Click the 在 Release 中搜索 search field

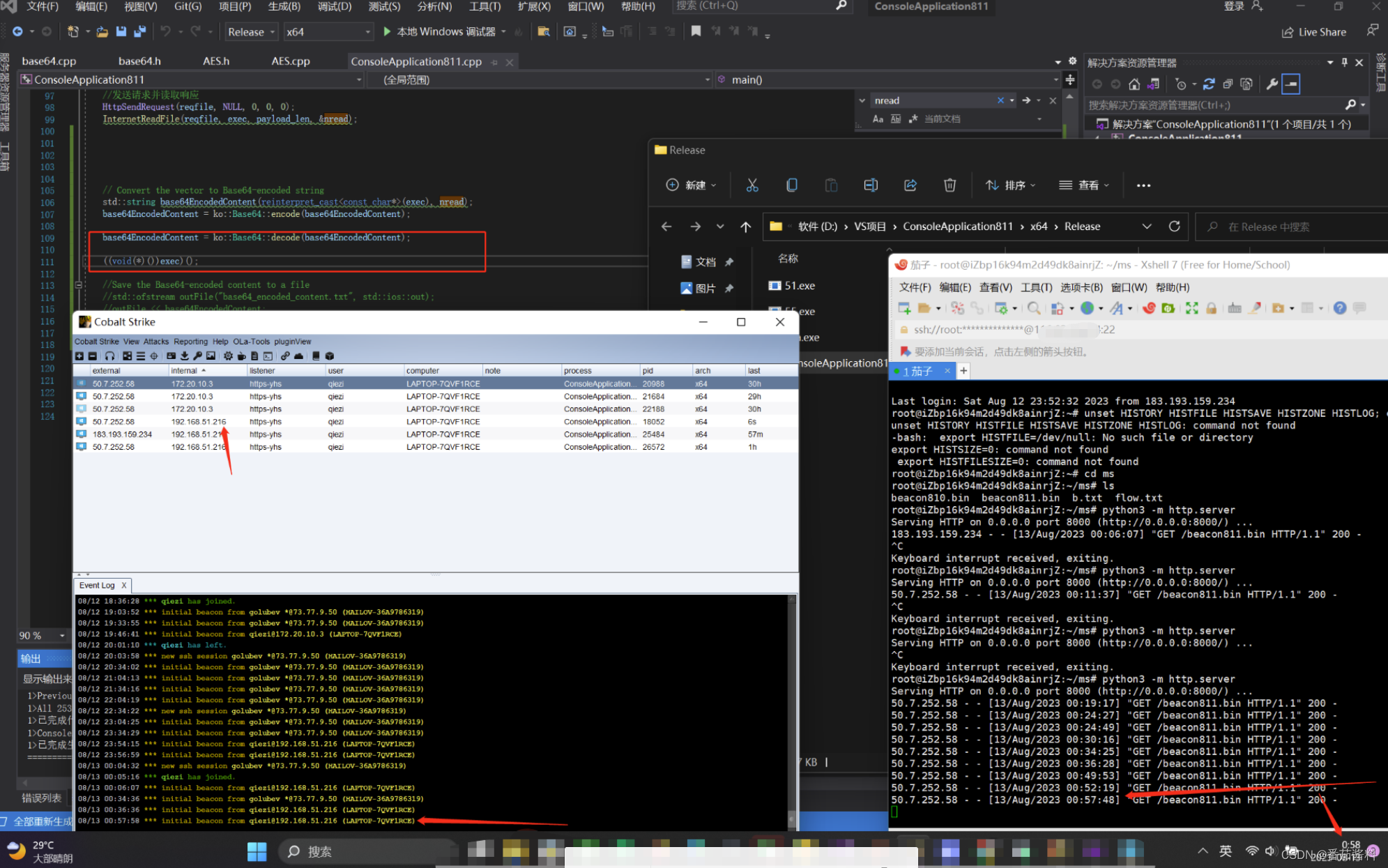coord(1291,227)
